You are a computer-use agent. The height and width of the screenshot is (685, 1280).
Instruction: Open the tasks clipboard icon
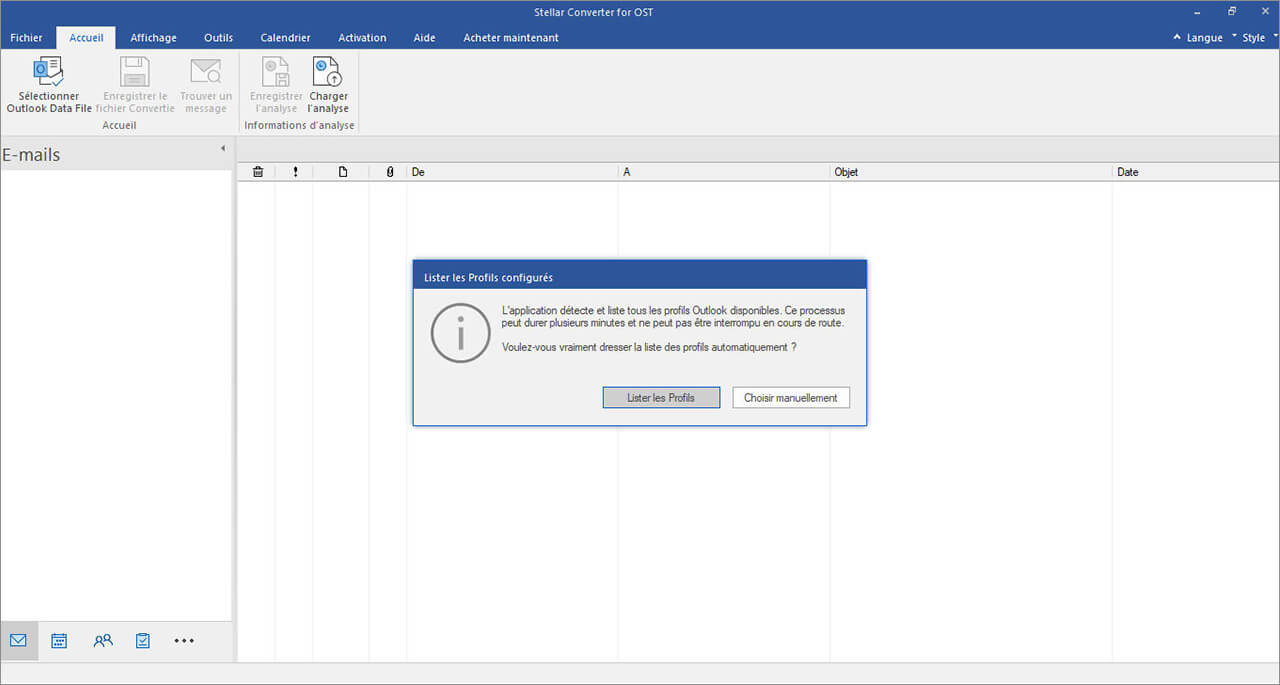[x=143, y=641]
